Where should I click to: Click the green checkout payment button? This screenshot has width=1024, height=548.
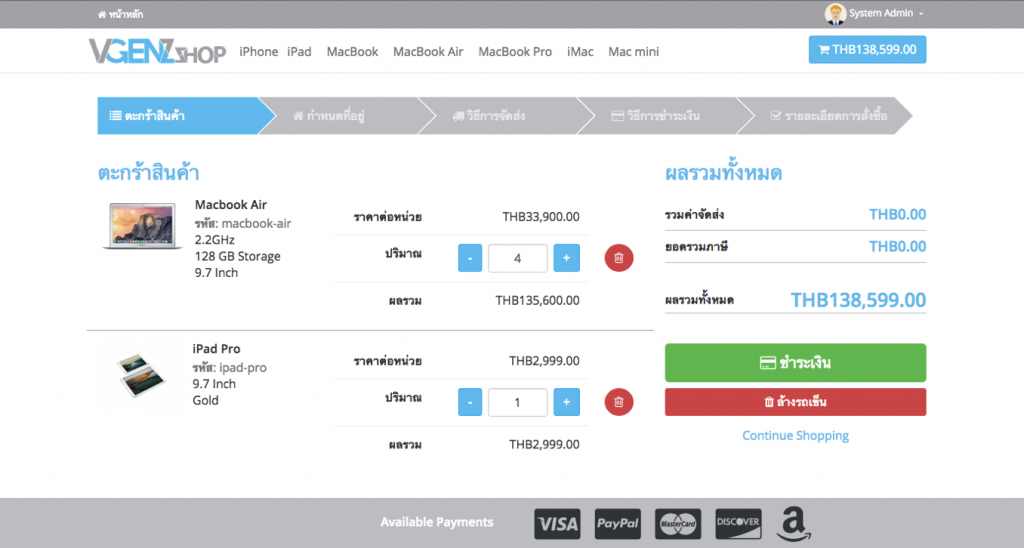coord(795,363)
